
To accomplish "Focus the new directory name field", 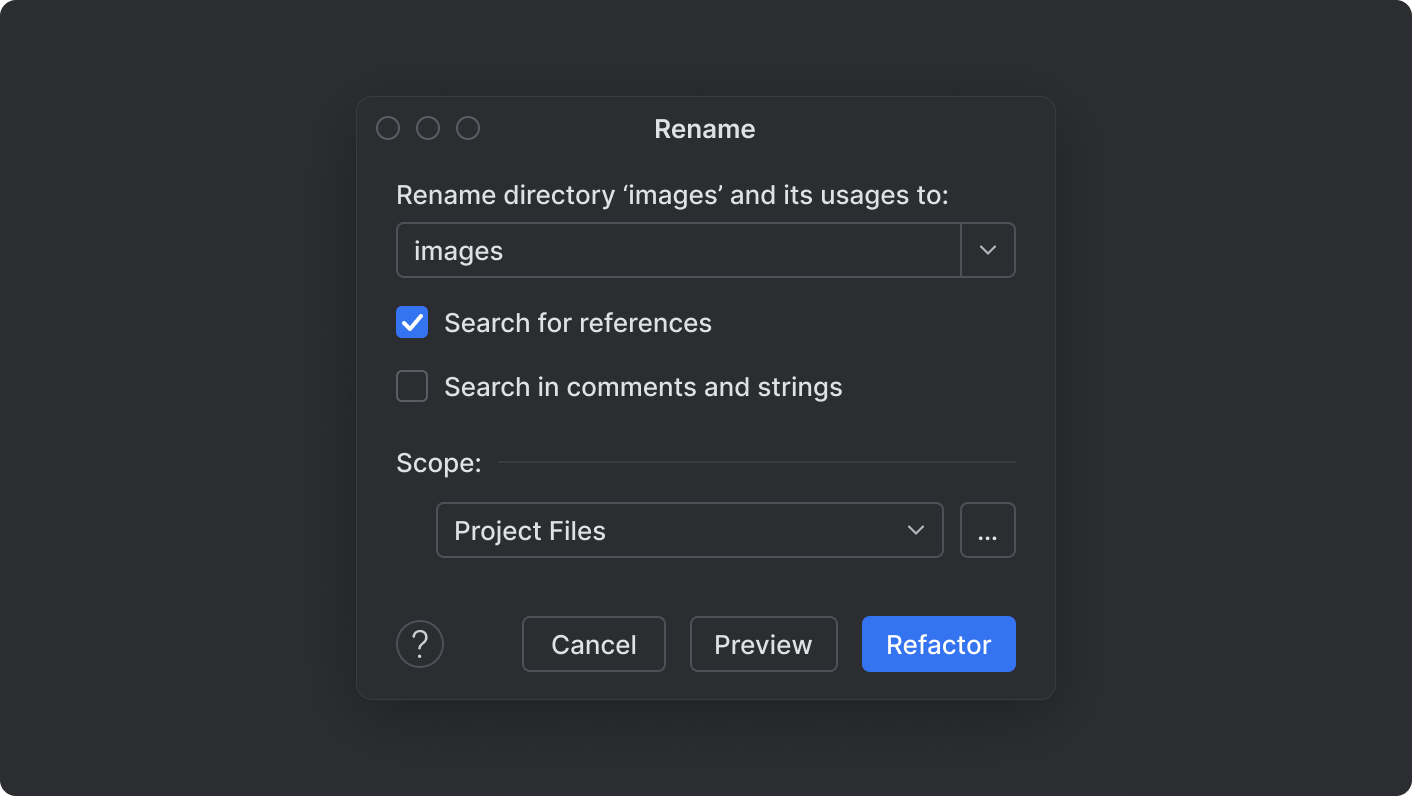I will tap(679, 250).
